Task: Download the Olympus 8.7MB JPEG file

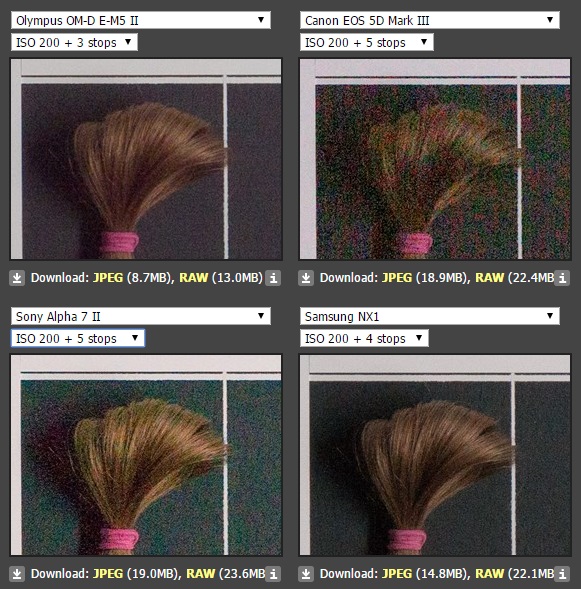Action: coord(108,278)
